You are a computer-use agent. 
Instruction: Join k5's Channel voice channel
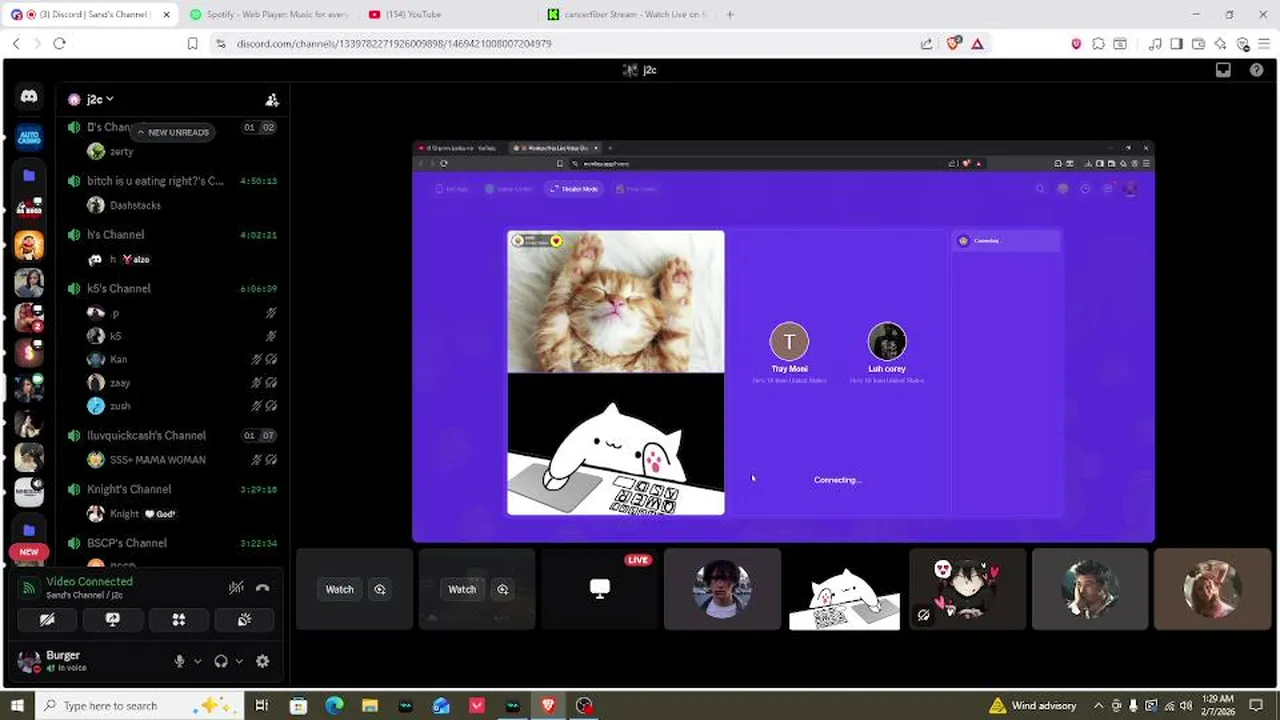coord(172,289)
